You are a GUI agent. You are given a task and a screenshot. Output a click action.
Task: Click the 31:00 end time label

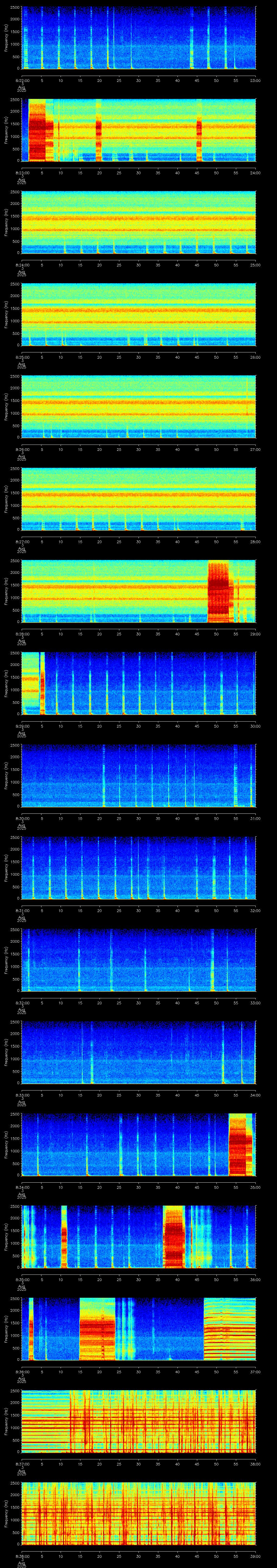(256, 818)
